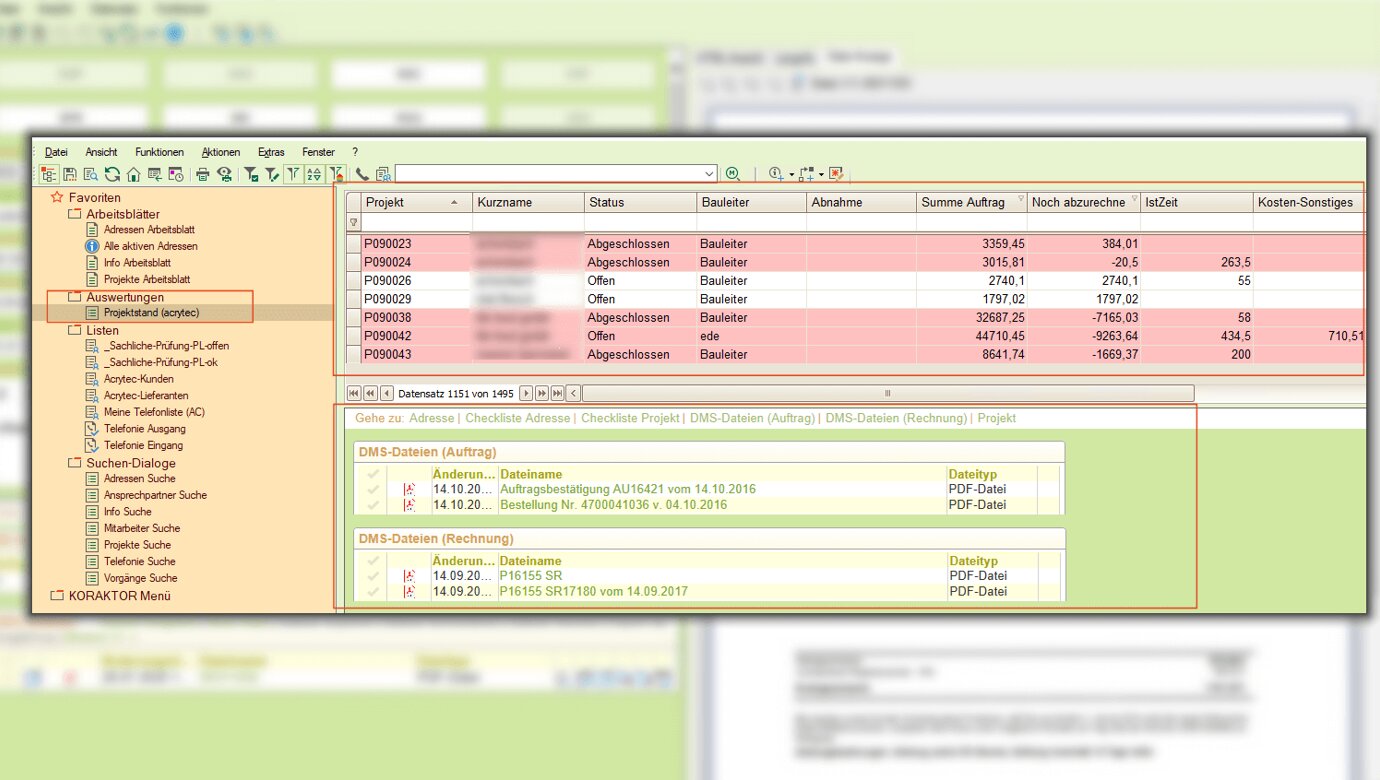
Task: Open PDF icon for Auftragsbestätigung AU16421
Action: (409, 490)
